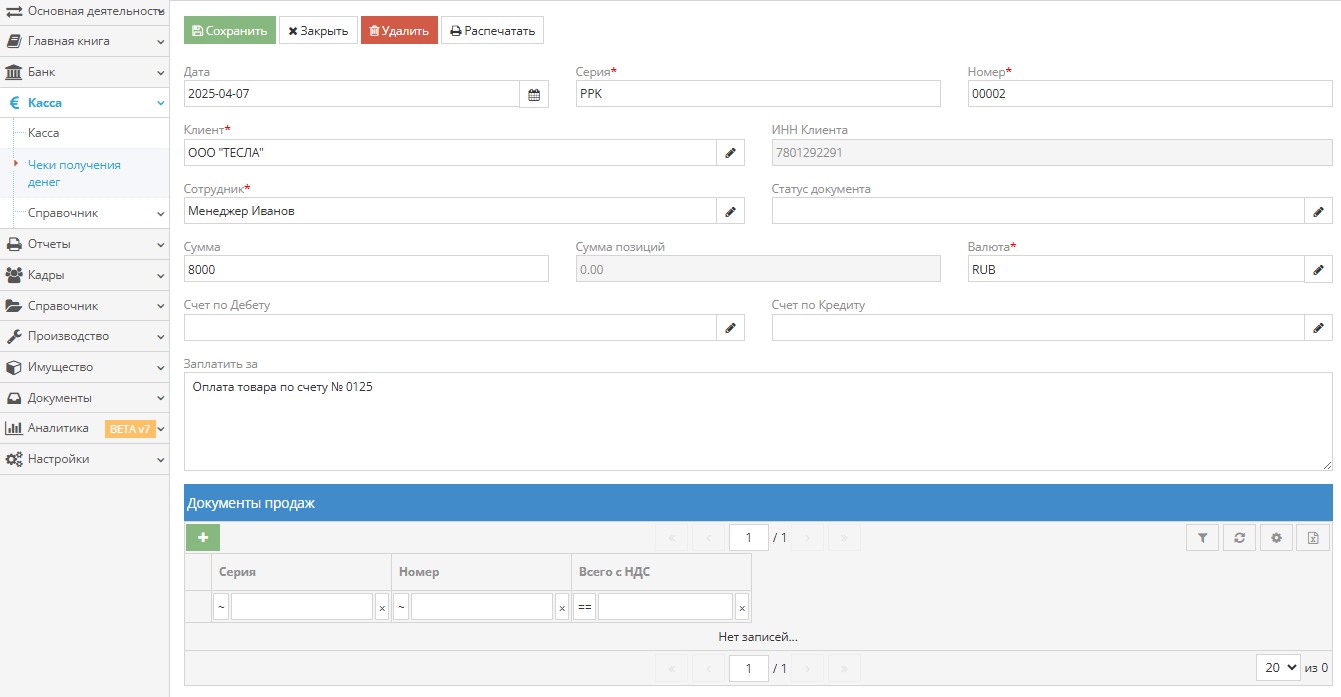Screen dimensions: 1341x697
Task: Click the pencil icon beside Валюта
Action: tap(1318, 269)
